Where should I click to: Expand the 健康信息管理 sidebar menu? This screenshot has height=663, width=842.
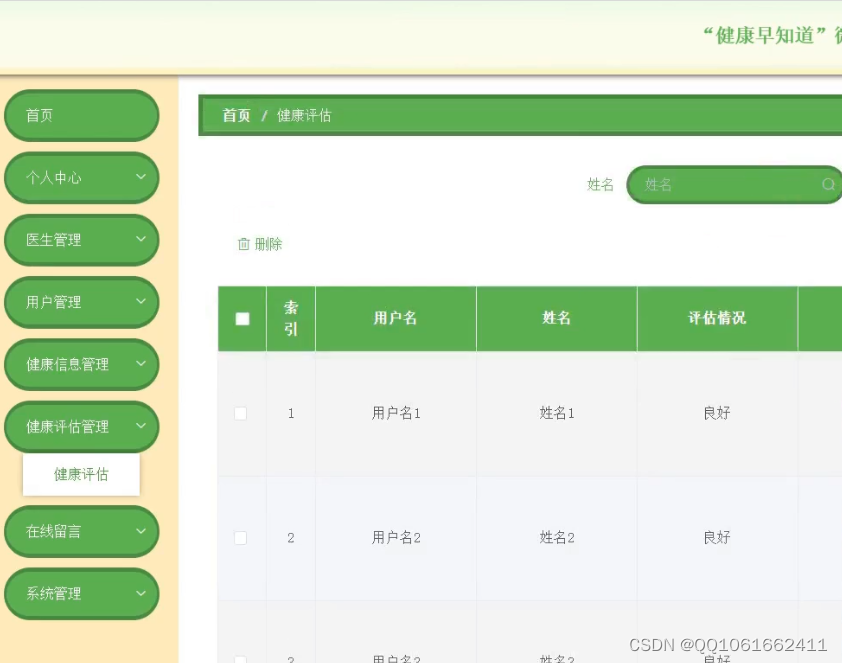pos(81,364)
